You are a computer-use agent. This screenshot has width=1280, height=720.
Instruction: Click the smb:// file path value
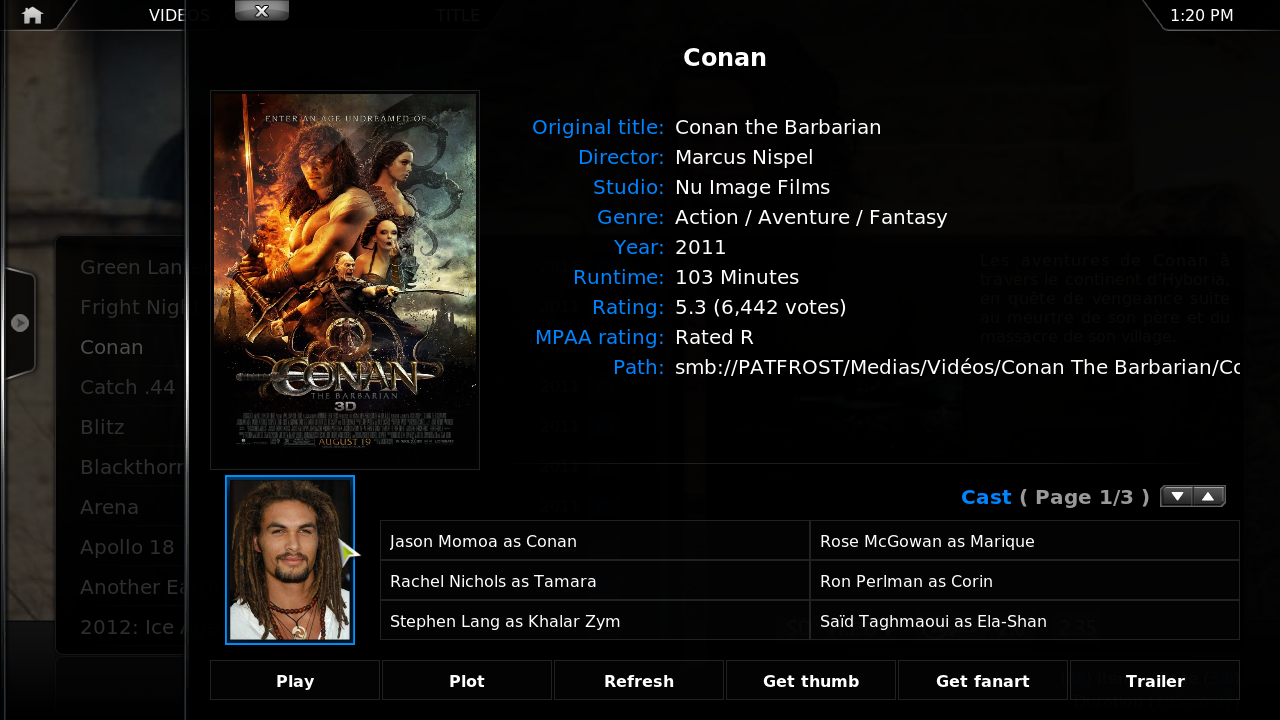point(957,367)
